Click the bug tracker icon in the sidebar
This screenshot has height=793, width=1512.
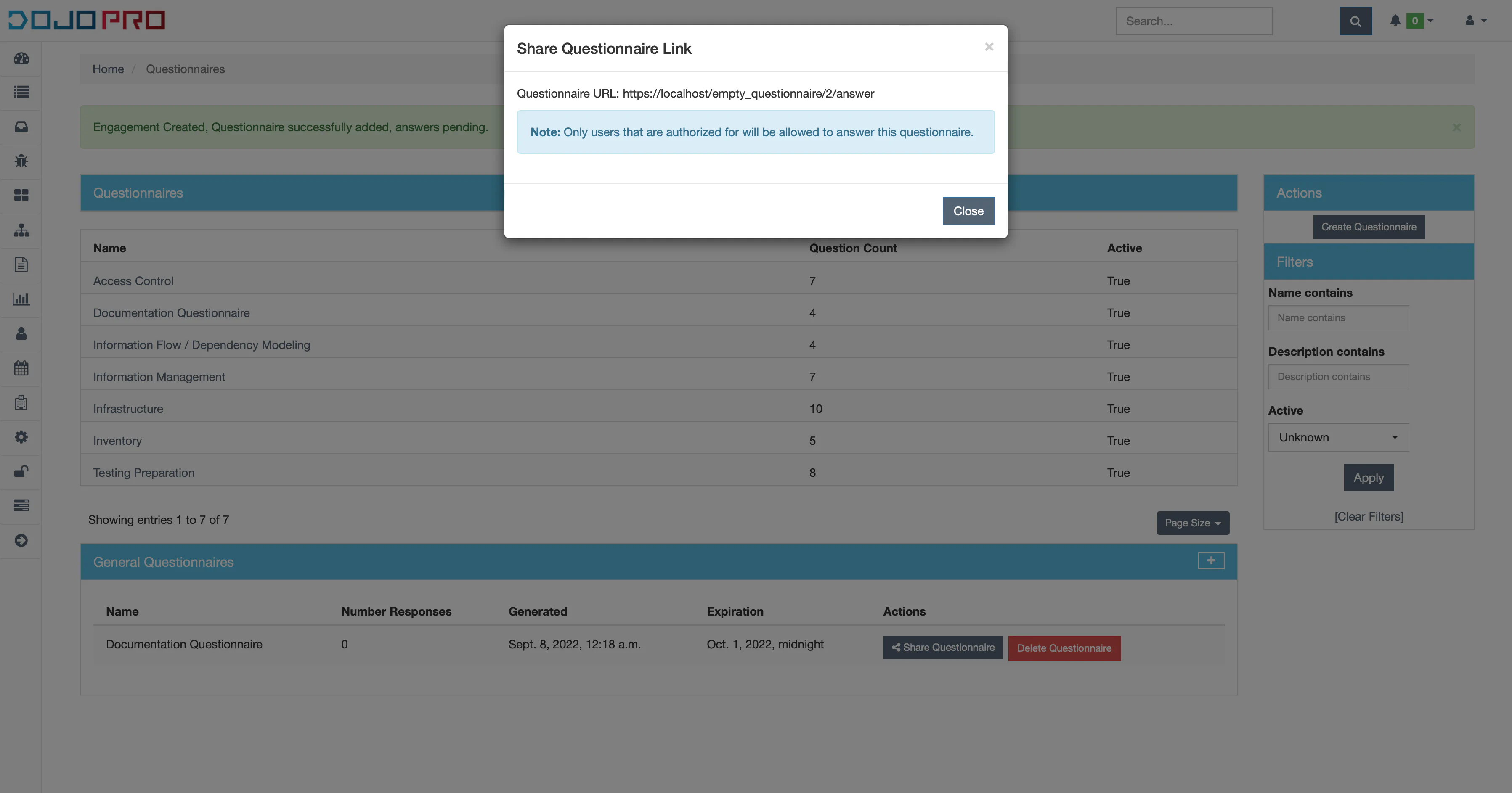pyautogui.click(x=21, y=161)
